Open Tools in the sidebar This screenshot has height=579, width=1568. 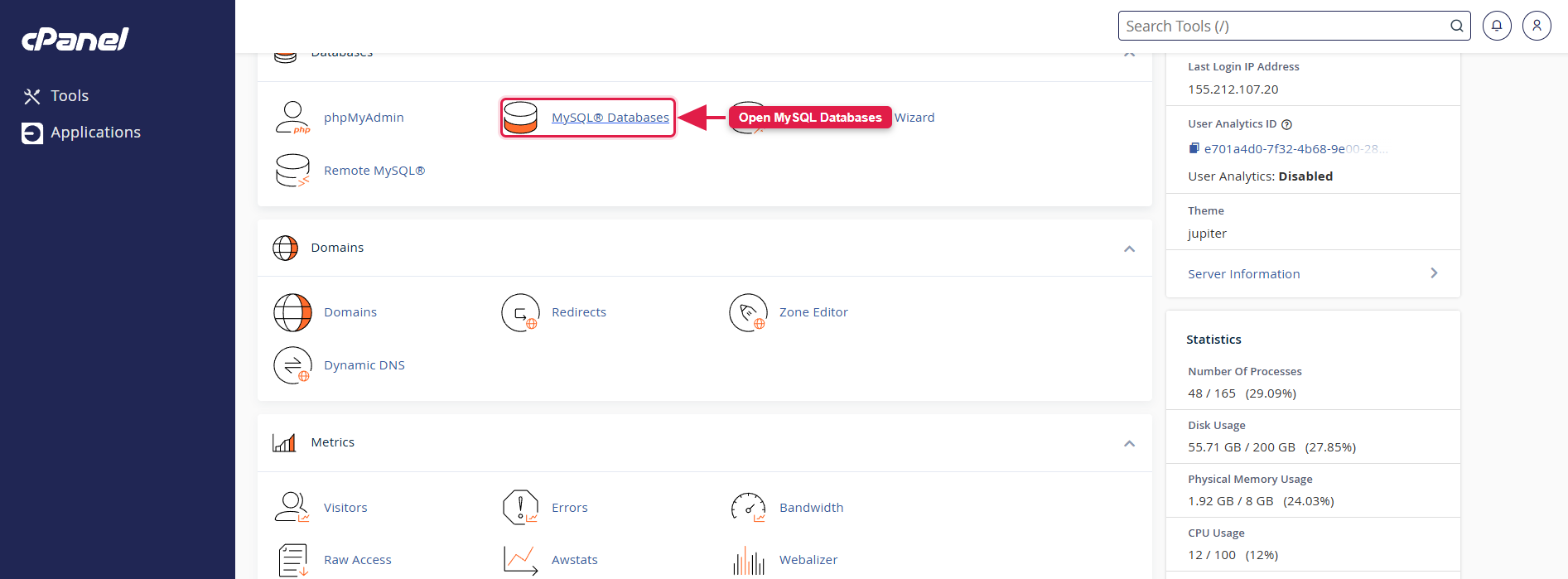pos(70,96)
